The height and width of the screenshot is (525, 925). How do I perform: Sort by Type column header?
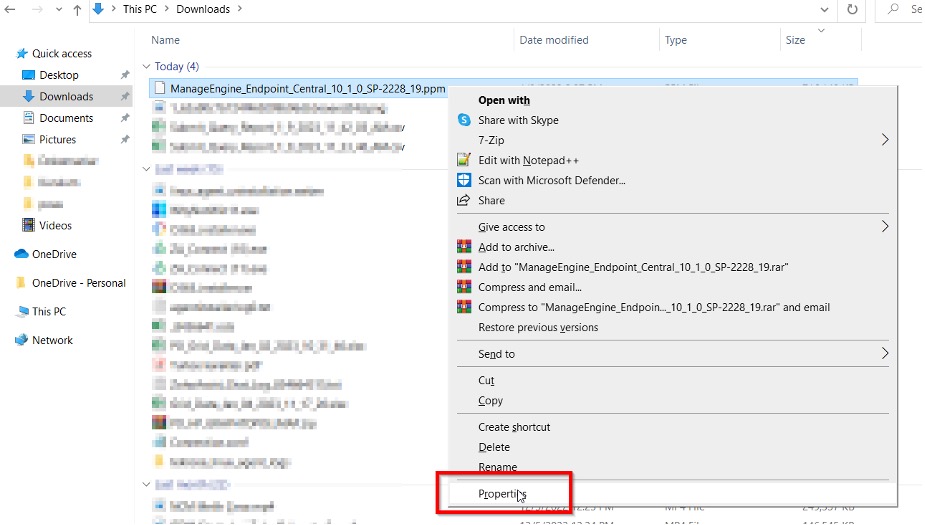pyautogui.click(x=675, y=40)
